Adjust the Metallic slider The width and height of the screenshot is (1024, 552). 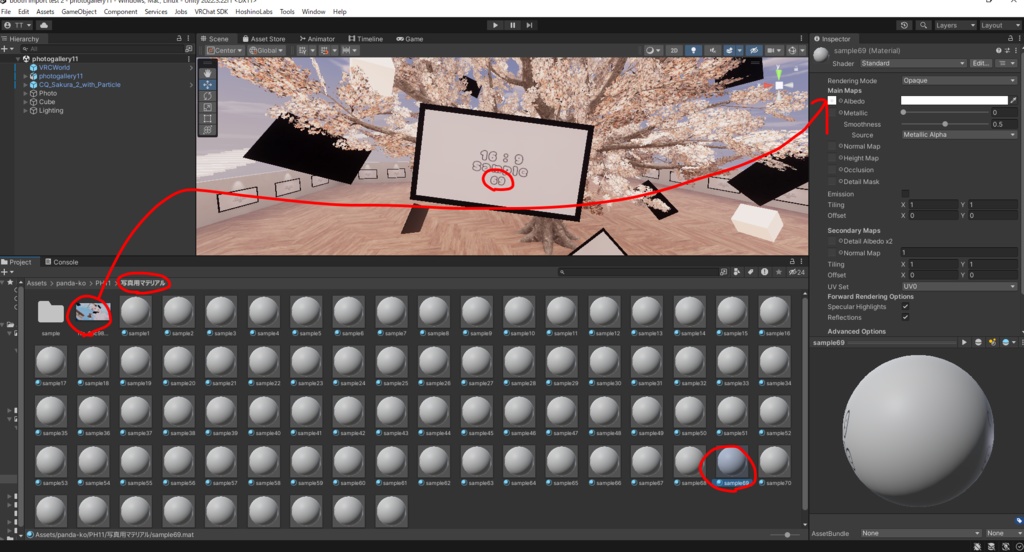point(946,112)
